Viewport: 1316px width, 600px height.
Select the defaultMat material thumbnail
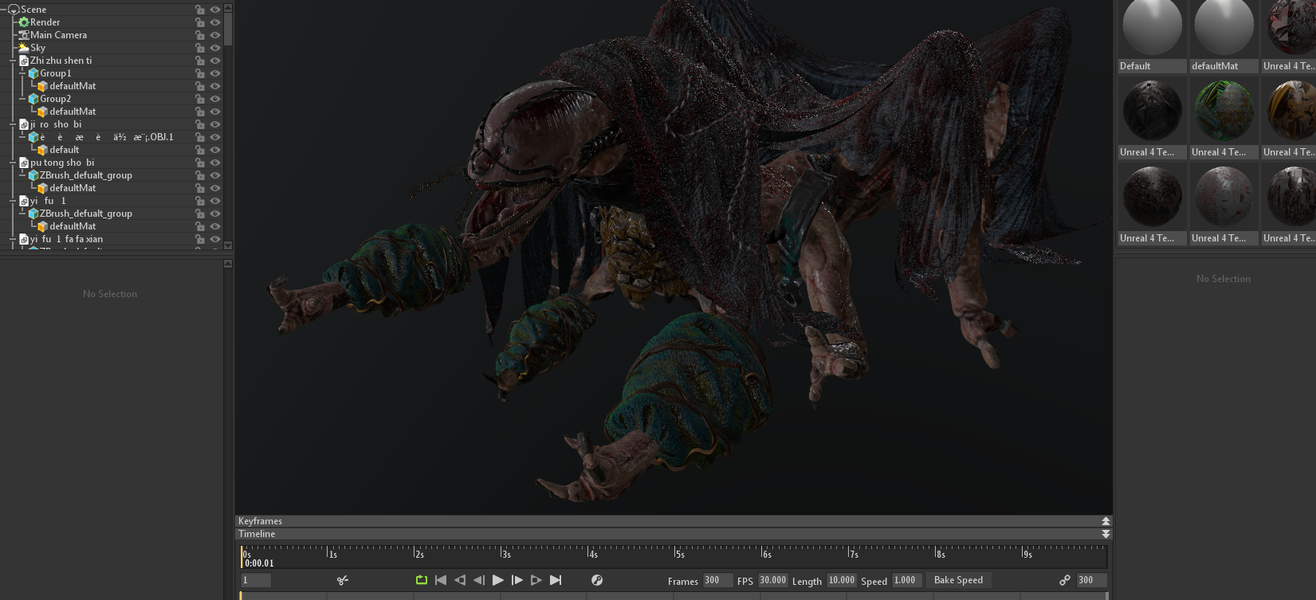[x=1223, y=29]
